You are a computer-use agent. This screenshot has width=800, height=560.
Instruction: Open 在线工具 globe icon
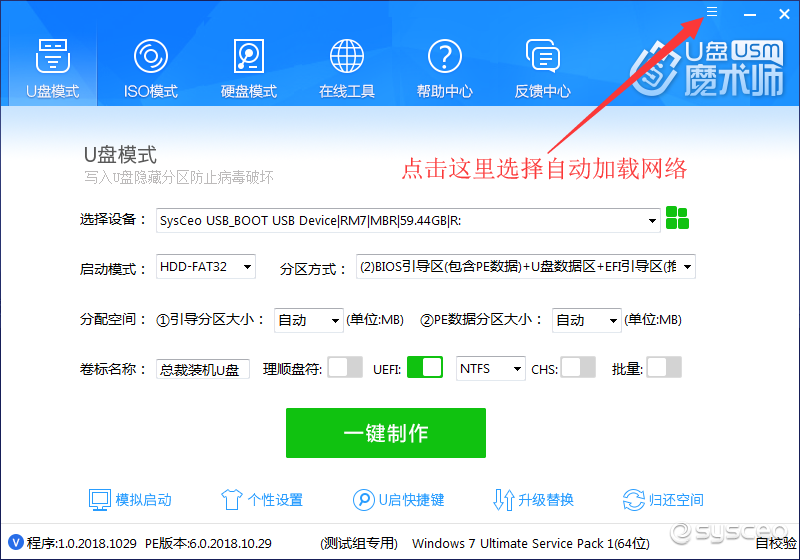pos(346,56)
